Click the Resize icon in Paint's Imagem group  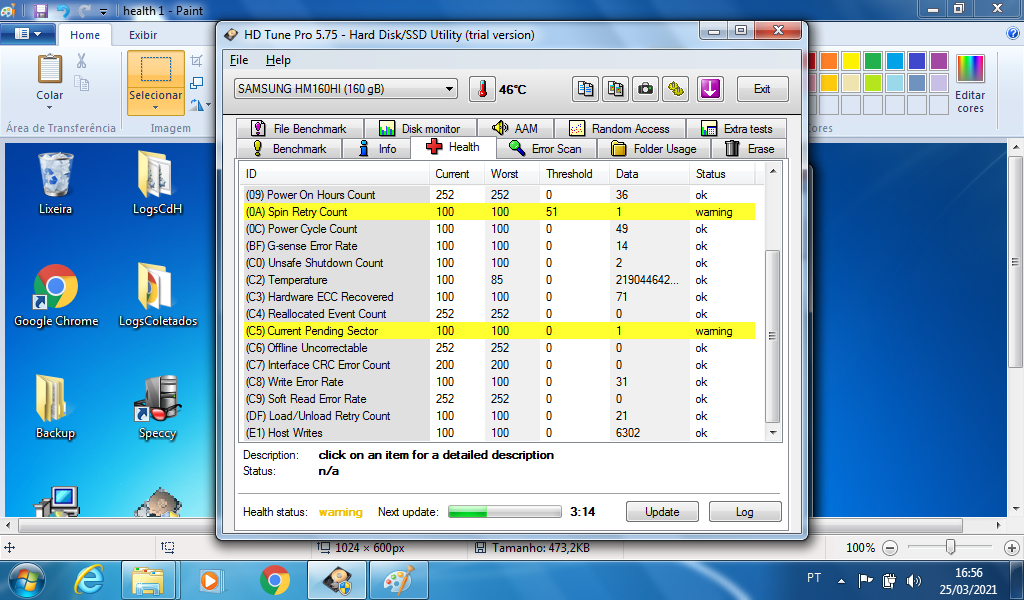196,83
